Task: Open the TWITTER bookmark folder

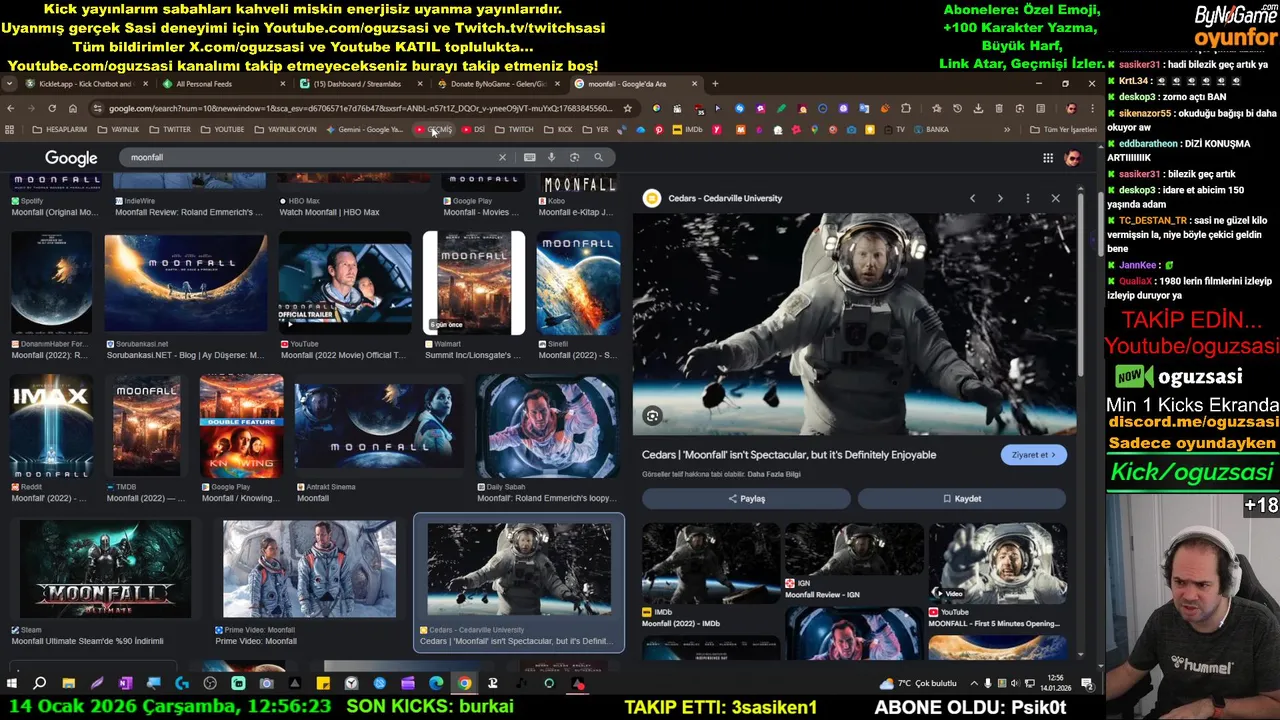Action: pyautogui.click(x=170, y=129)
